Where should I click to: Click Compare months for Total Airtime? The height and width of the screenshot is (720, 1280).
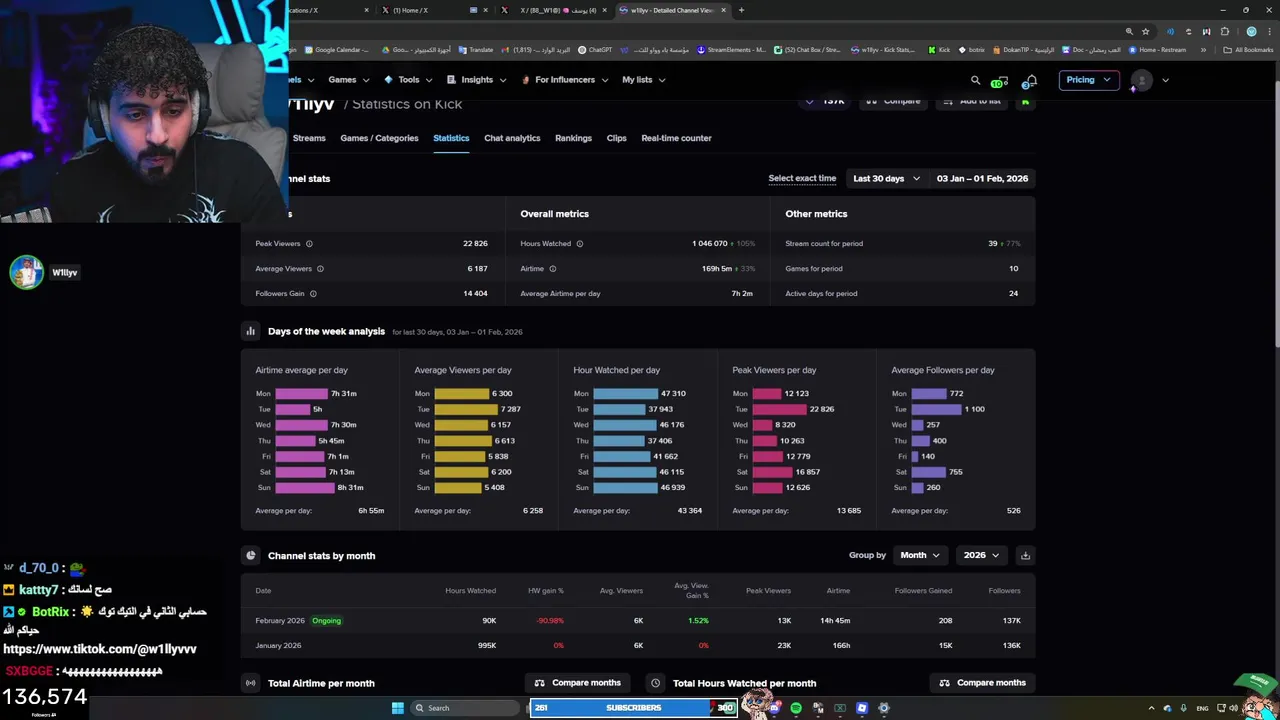(578, 683)
